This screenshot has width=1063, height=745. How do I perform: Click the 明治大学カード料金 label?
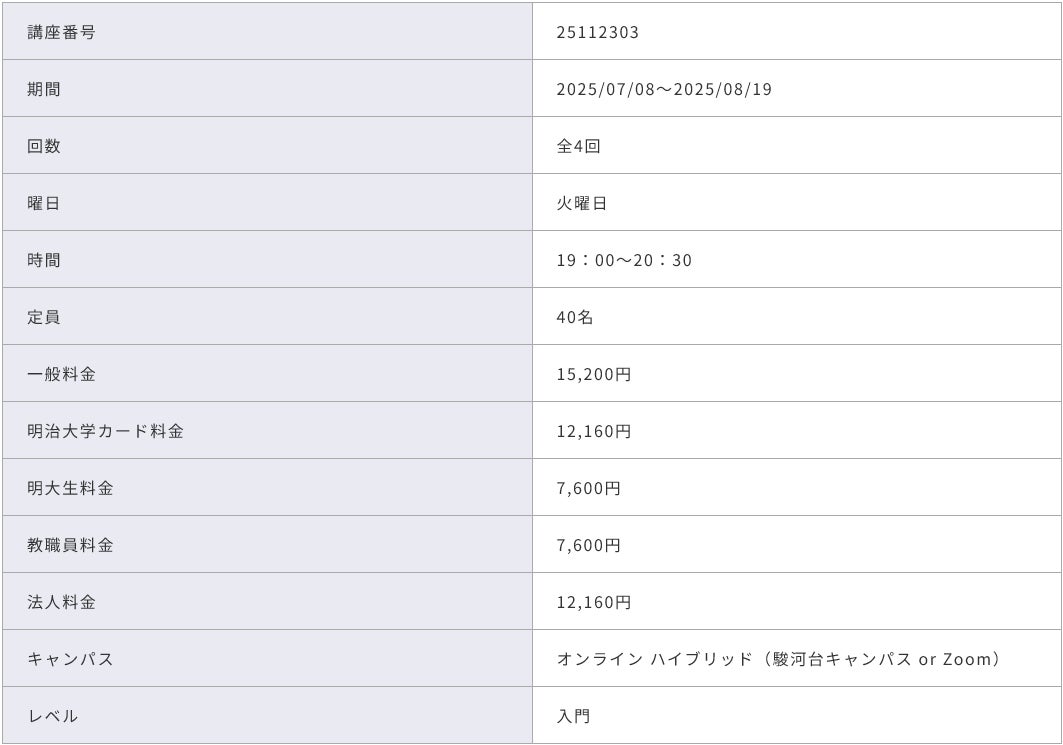(x=105, y=431)
